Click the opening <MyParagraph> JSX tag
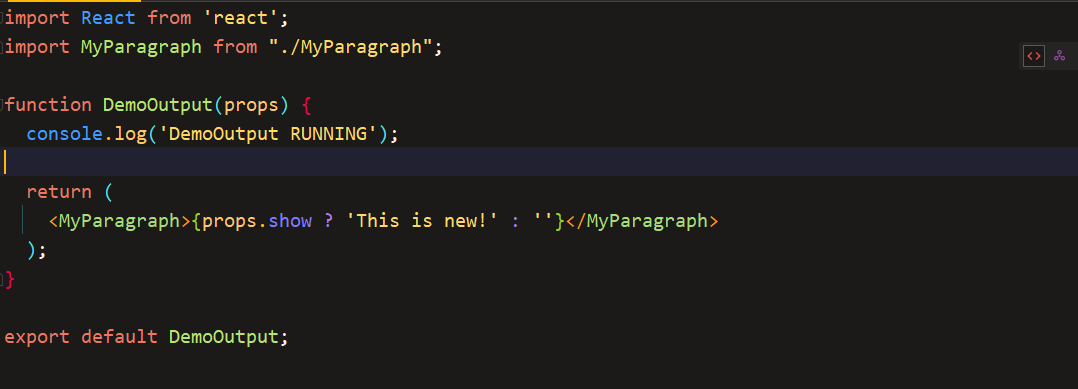Viewport: 1078px width, 389px height. click(120, 221)
